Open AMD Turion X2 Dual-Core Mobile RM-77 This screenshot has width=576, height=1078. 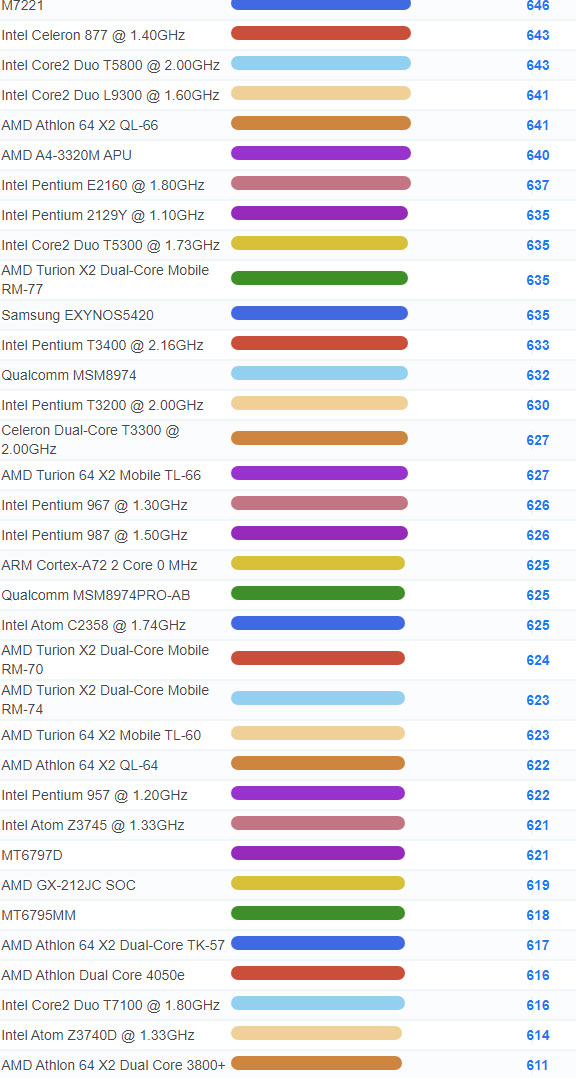click(105, 280)
